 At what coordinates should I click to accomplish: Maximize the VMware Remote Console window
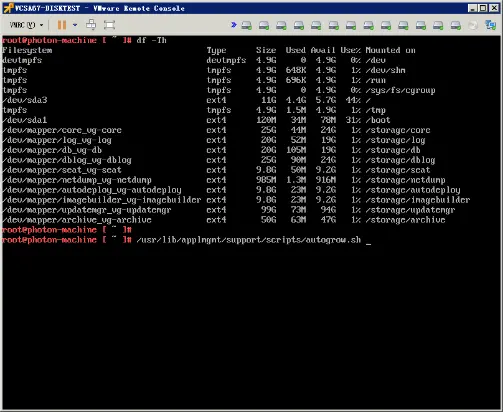coord(483,8)
